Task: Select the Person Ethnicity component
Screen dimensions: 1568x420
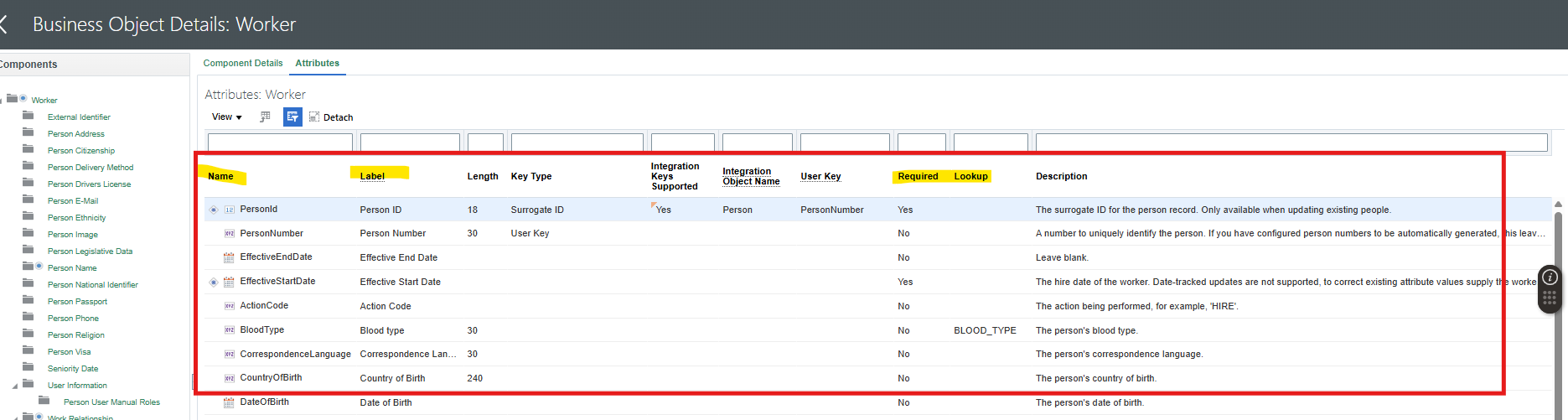Action: pyautogui.click(x=76, y=218)
